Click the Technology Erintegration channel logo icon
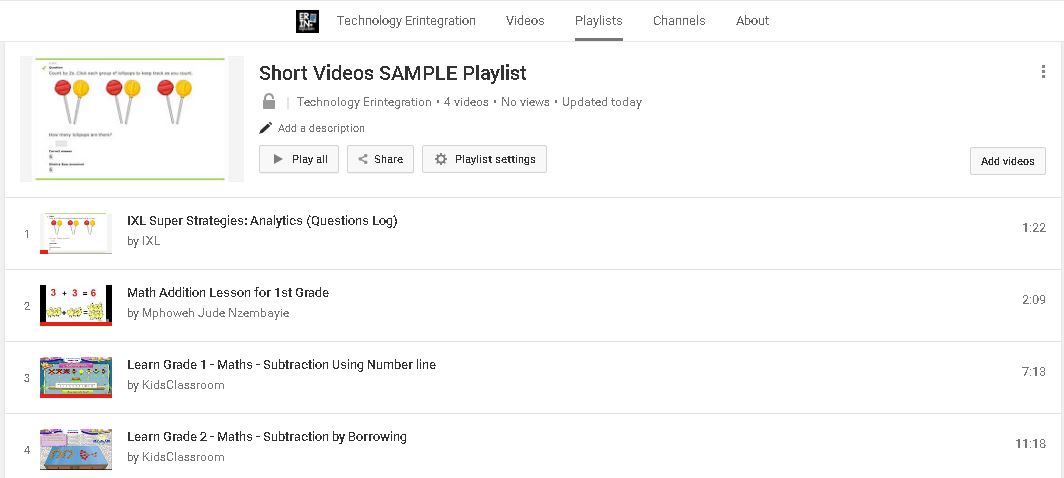The width and height of the screenshot is (1064, 478). 307,21
